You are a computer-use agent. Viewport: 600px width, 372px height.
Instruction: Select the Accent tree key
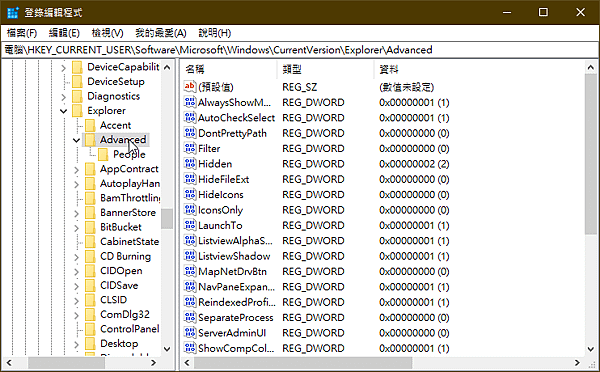click(x=116, y=125)
